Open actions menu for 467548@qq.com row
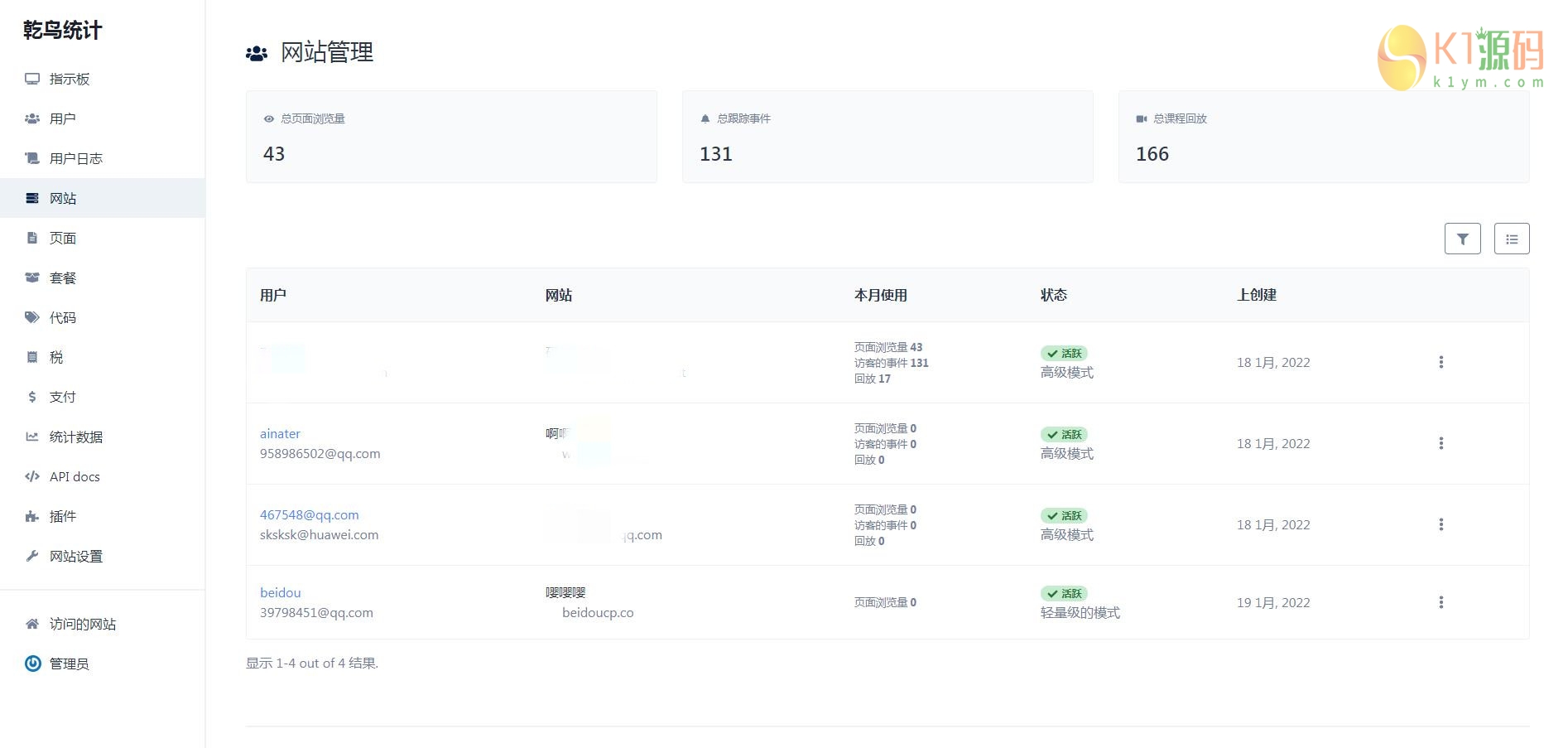1568x748 pixels. click(1441, 524)
